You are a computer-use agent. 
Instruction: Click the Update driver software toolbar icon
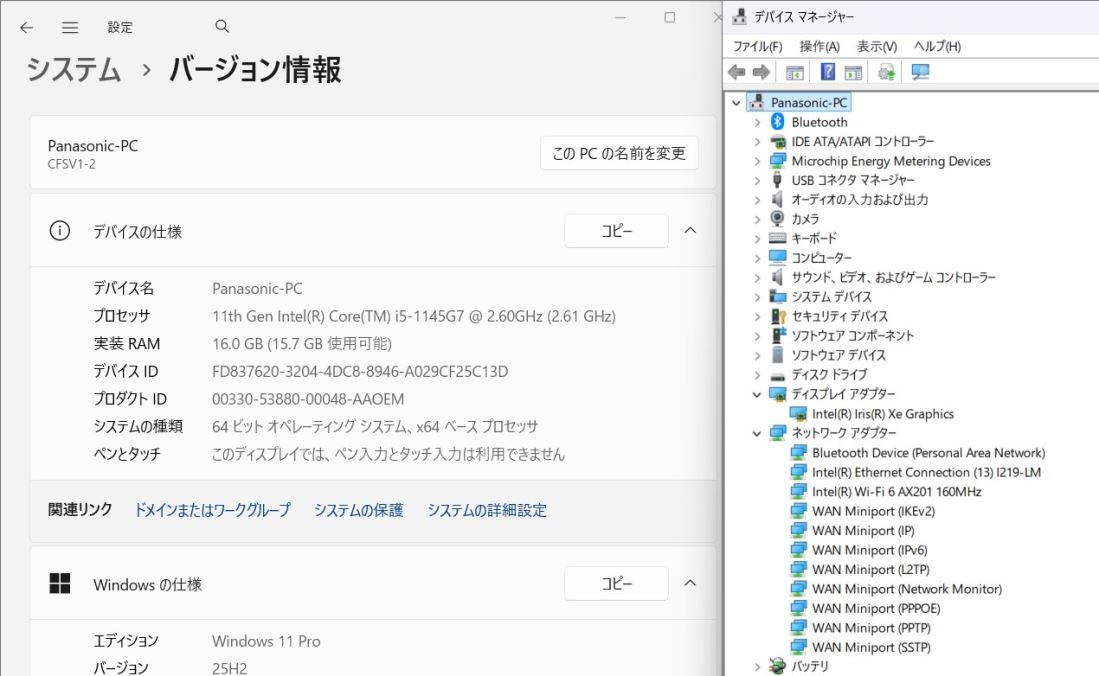click(x=886, y=72)
